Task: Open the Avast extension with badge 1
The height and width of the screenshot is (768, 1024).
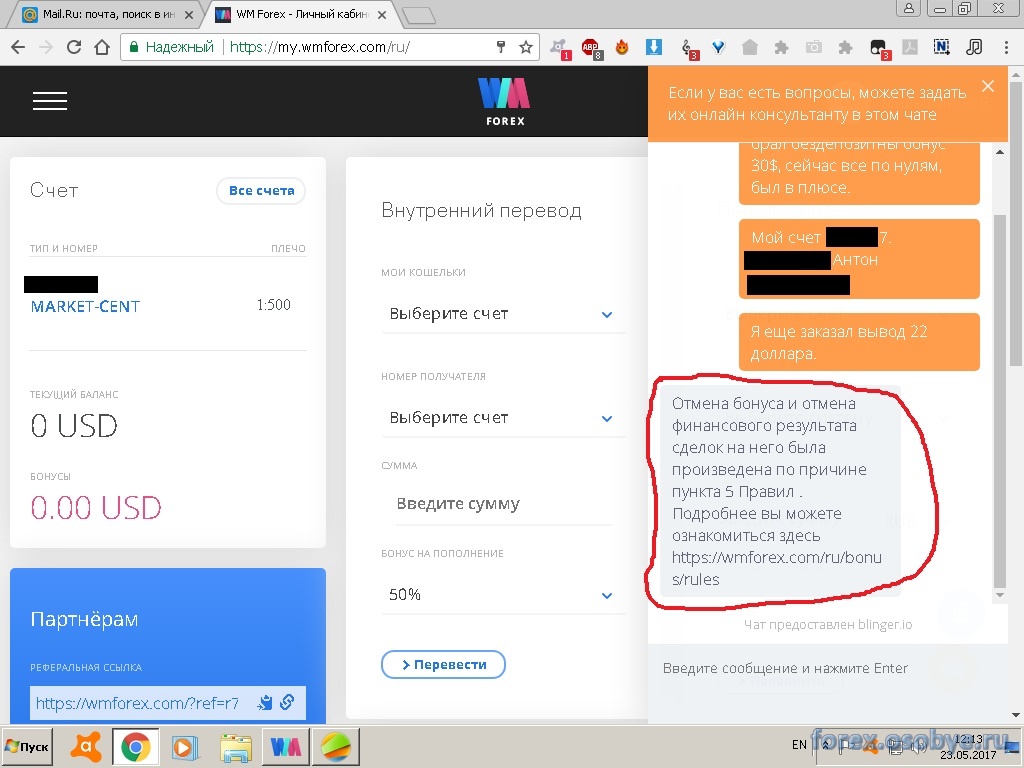Action: [x=560, y=48]
